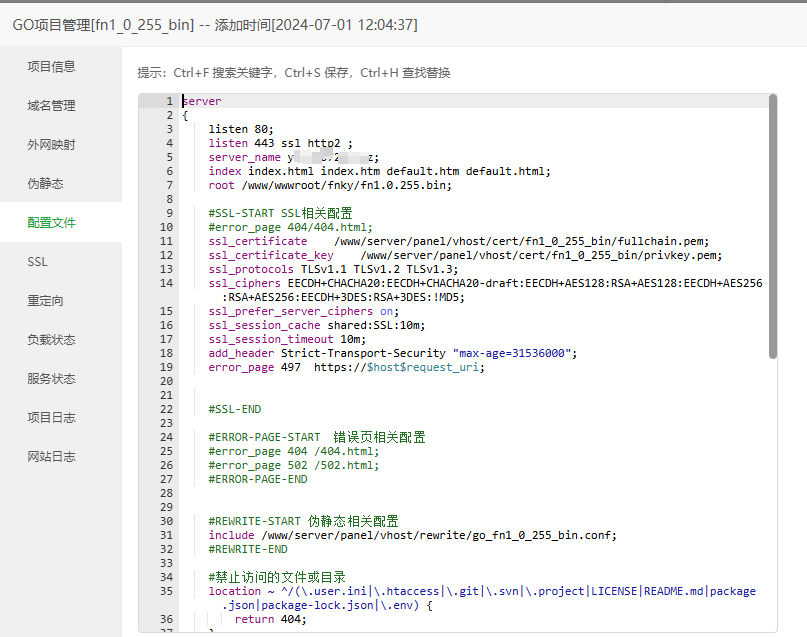The width and height of the screenshot is (807, 637).
Task: Click '#error_page 404/404.html;' comment line
Action: [290, 227]
